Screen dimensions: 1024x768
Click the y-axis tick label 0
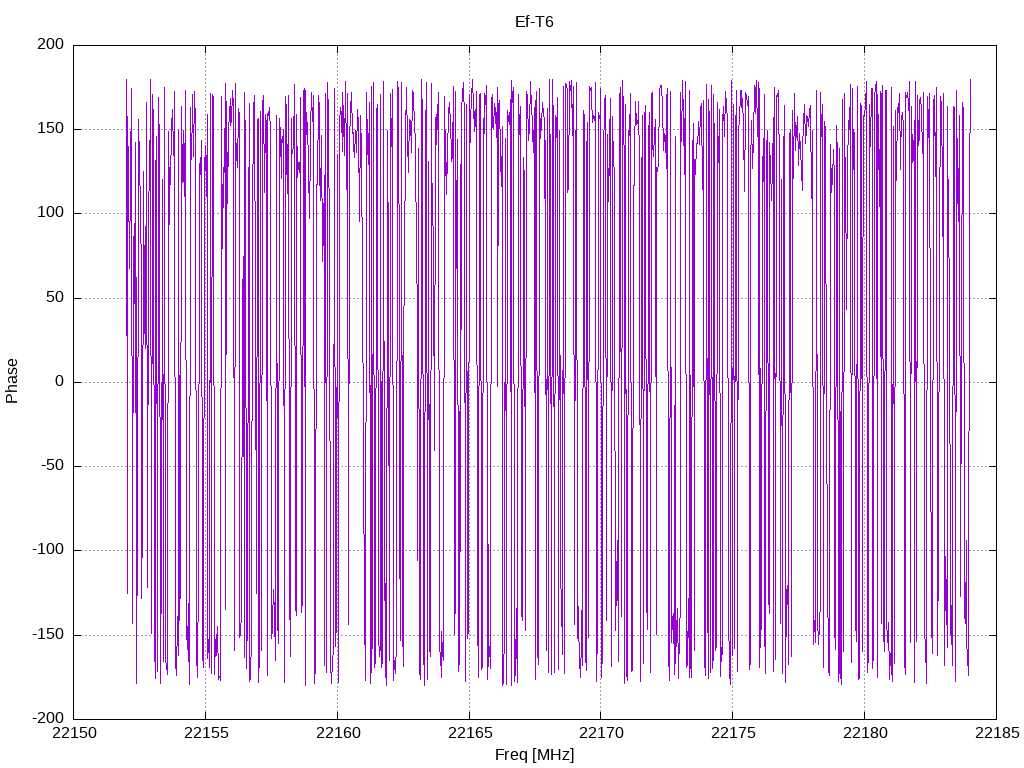pos(60,381)
